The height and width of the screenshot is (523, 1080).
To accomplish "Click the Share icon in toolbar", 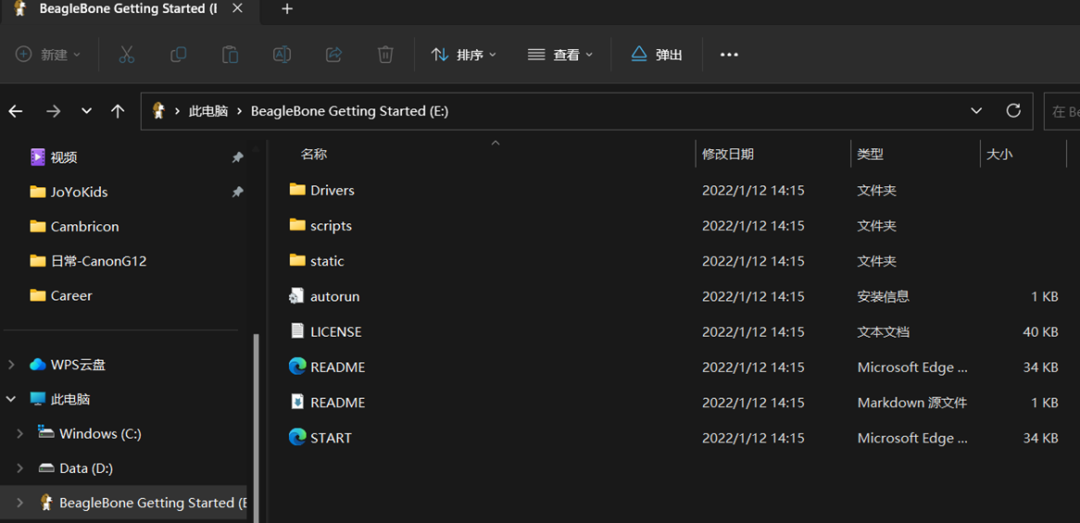I will click(x=334, y=54).
